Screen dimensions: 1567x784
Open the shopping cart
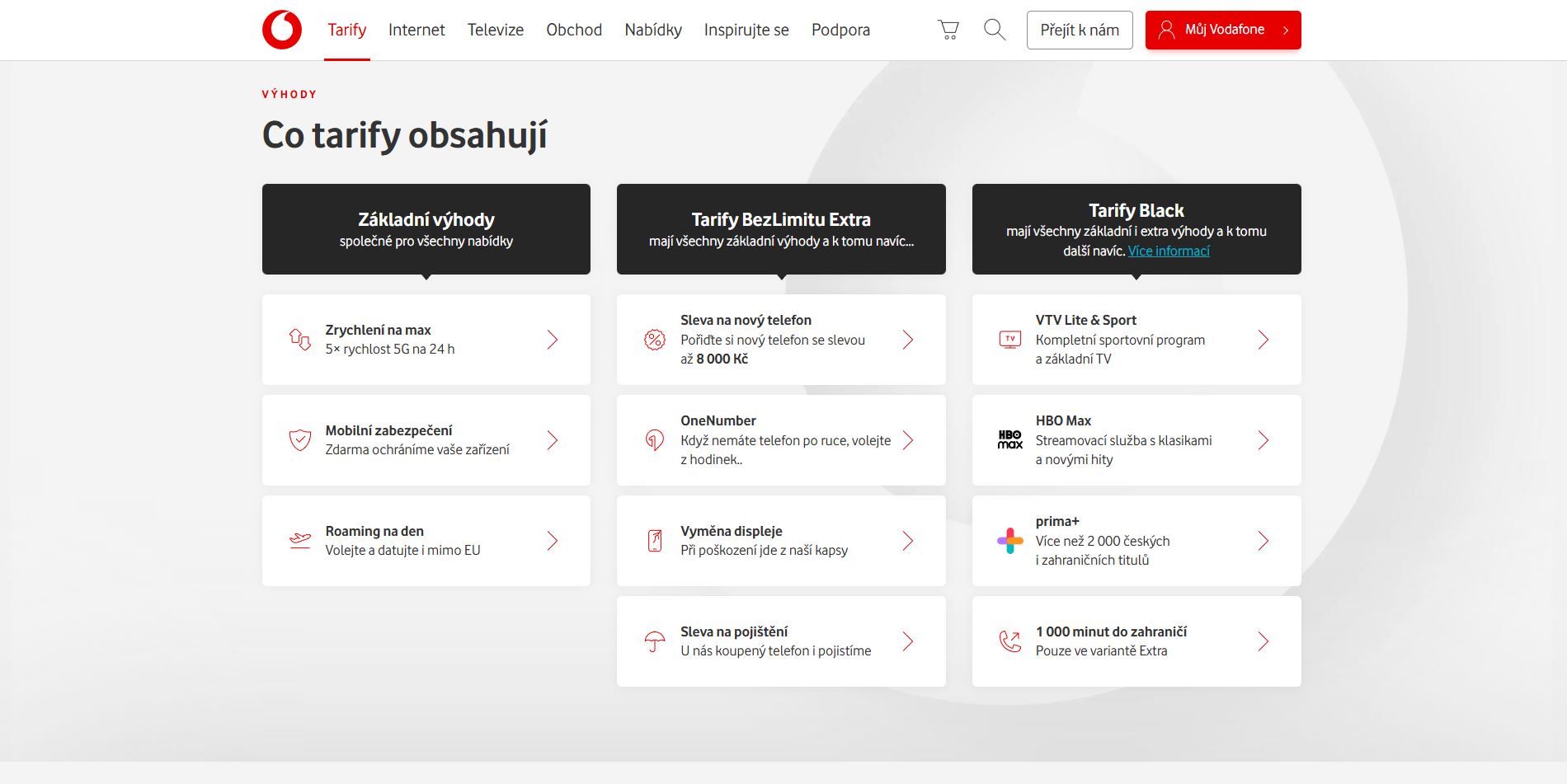click(x=948, y=30)
